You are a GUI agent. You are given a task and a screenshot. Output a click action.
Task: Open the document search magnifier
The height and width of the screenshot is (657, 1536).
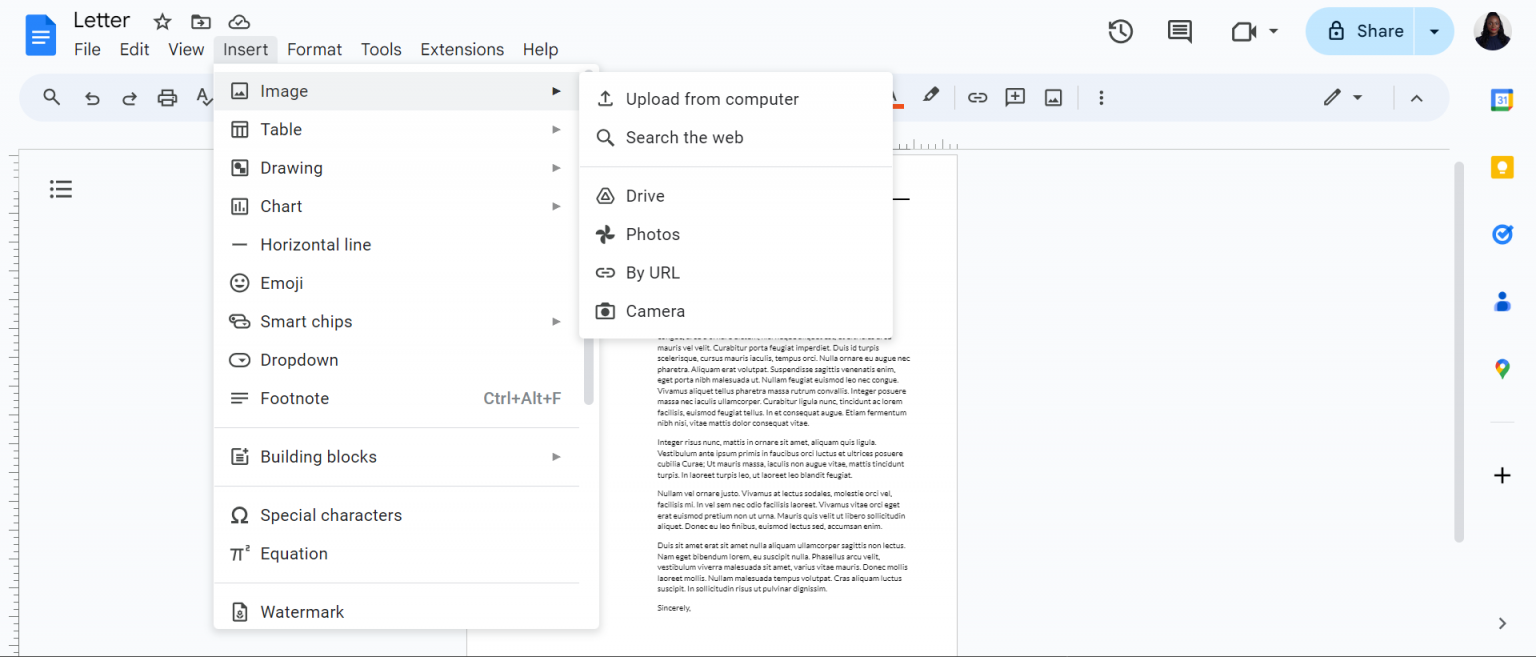coord(51,97)
